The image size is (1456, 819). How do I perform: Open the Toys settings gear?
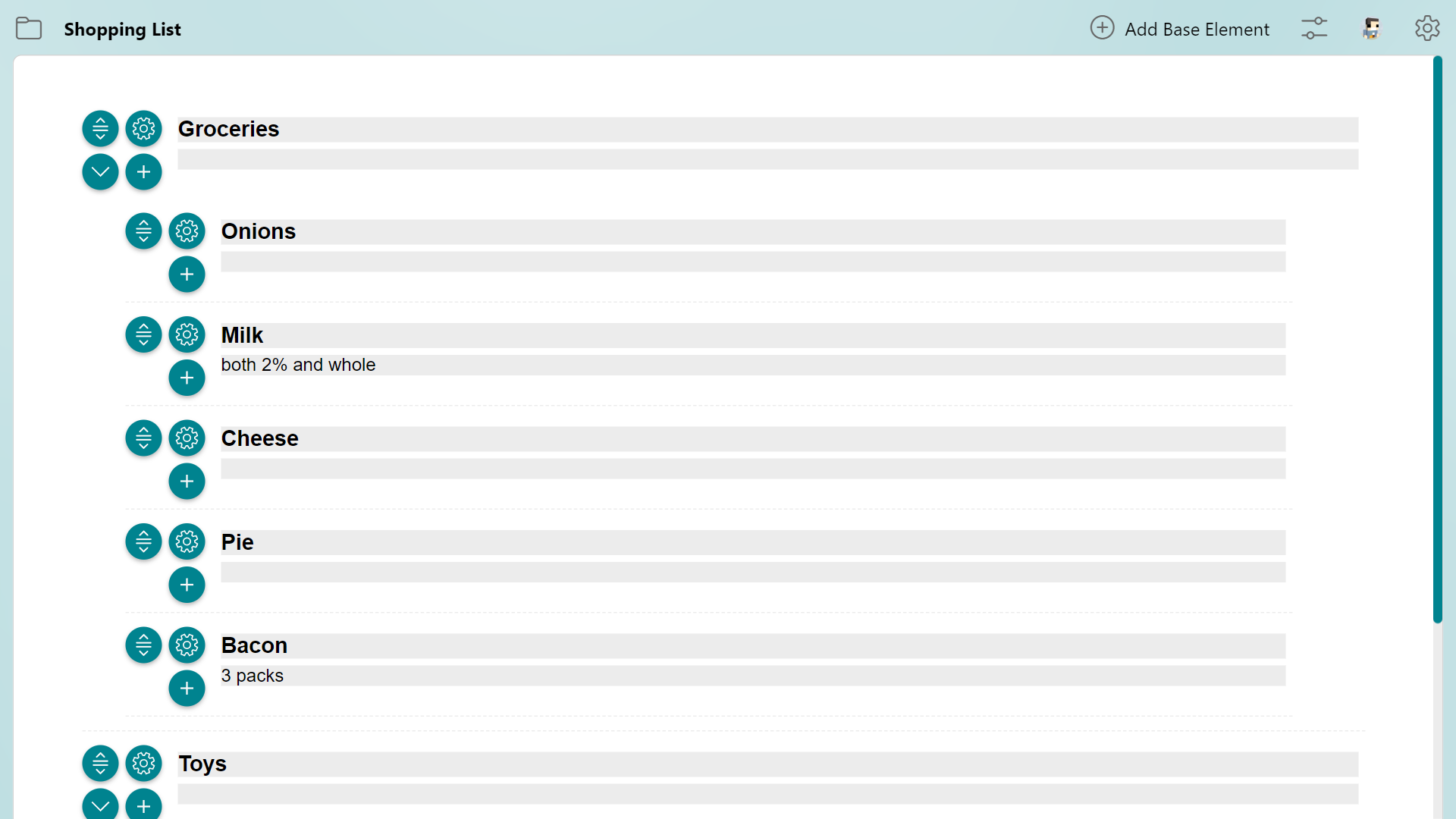(143, 764)
